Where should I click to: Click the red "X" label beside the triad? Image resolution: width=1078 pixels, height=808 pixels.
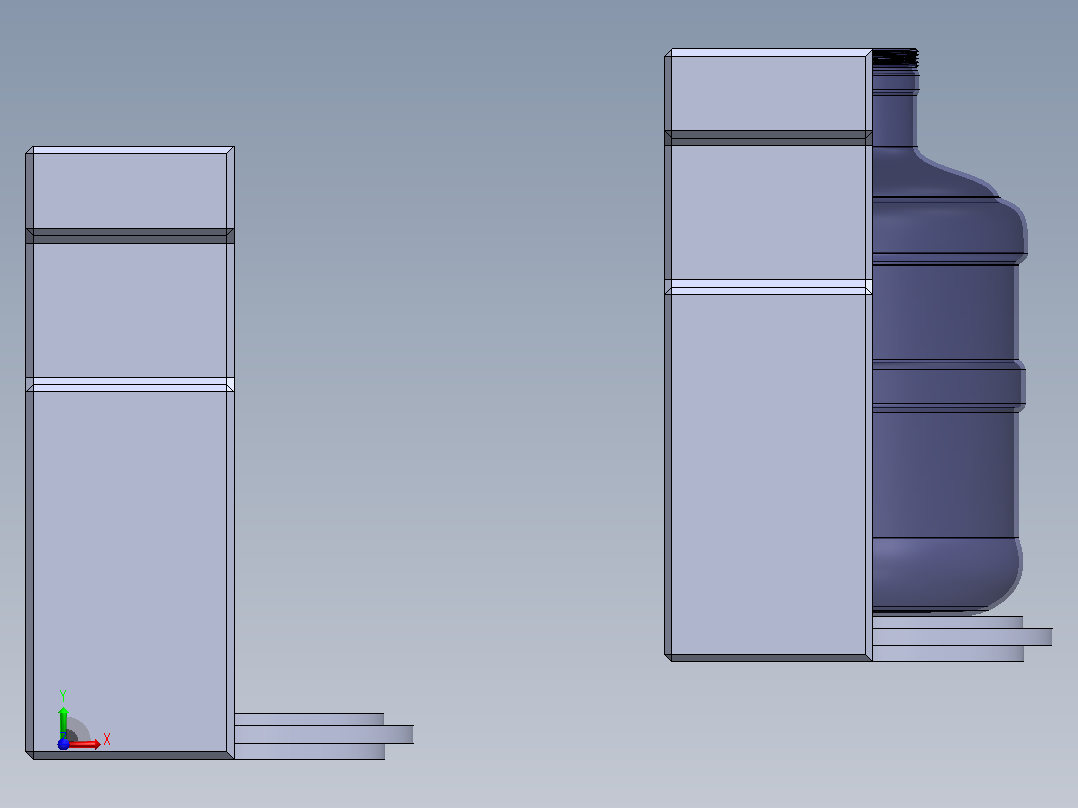tap(107, 740)
